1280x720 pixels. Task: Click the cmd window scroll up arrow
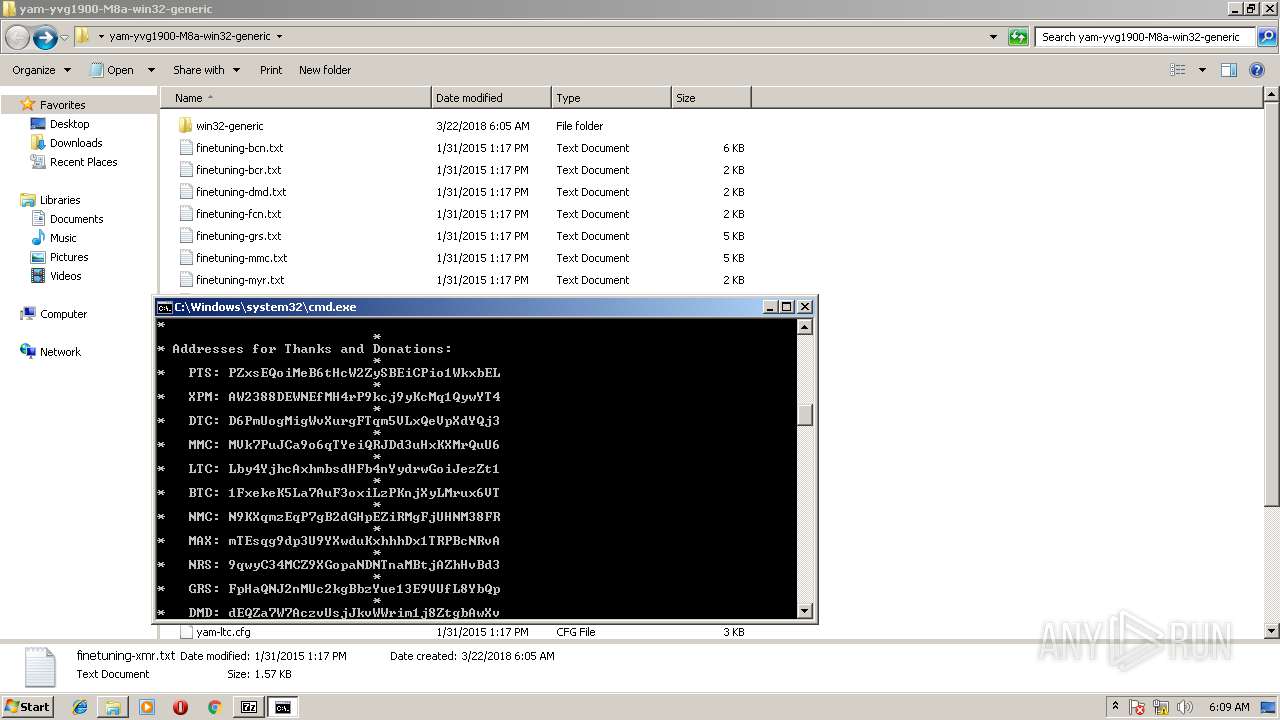coord(805,327)
